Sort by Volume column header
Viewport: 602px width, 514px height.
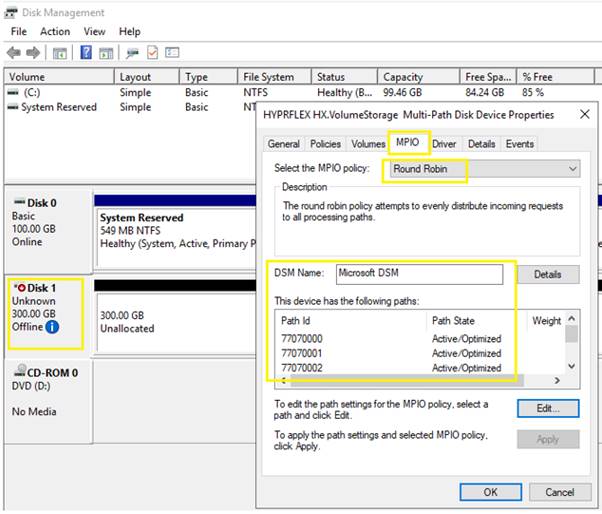click(59, 77)
